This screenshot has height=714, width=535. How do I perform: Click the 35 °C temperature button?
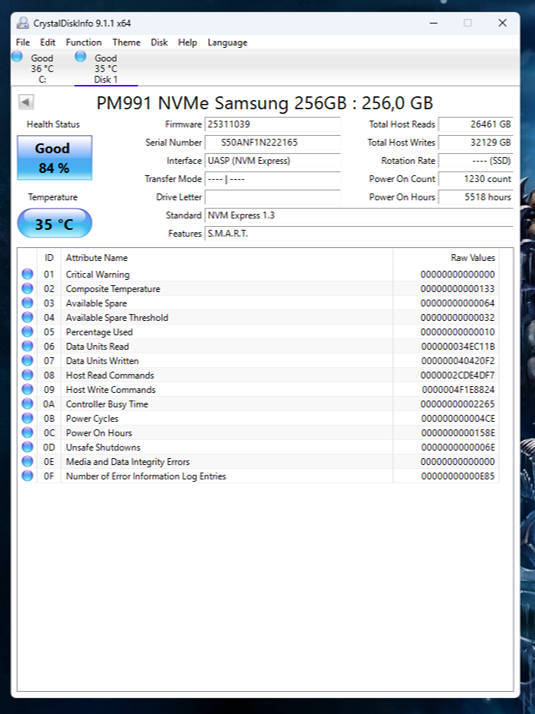(55, 223)
